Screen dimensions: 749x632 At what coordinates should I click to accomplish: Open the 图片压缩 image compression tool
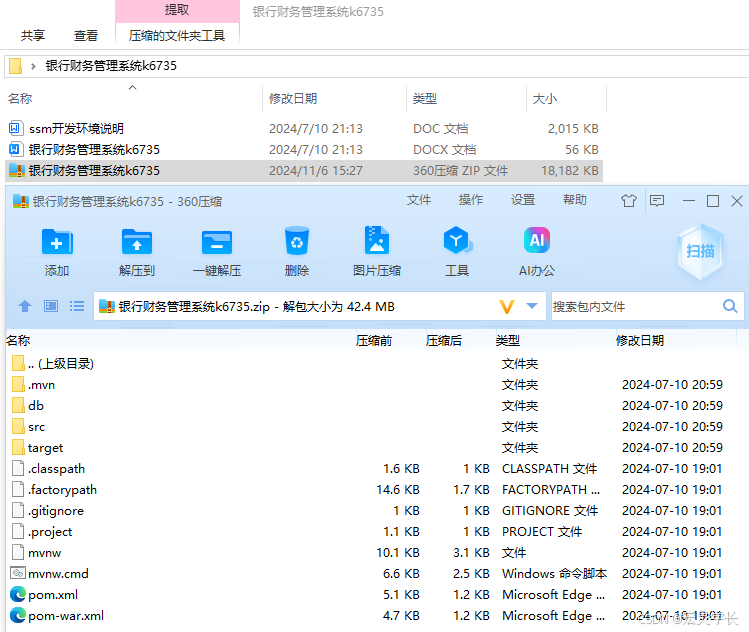coord(376,240)
